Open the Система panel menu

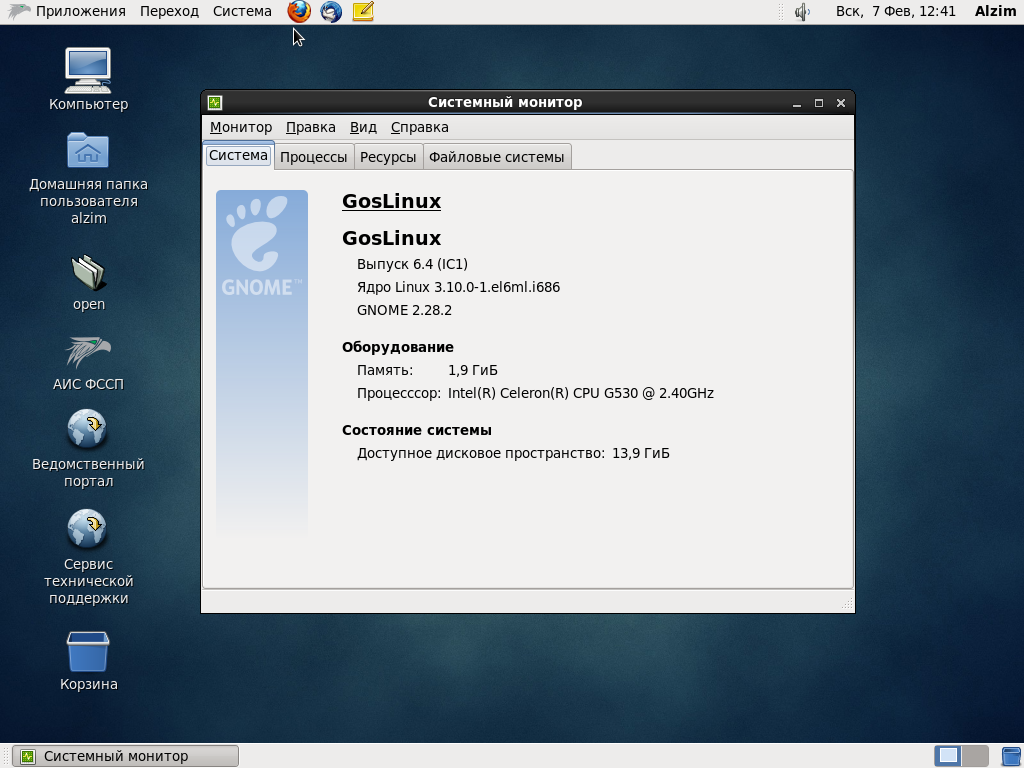coord(242,12)
